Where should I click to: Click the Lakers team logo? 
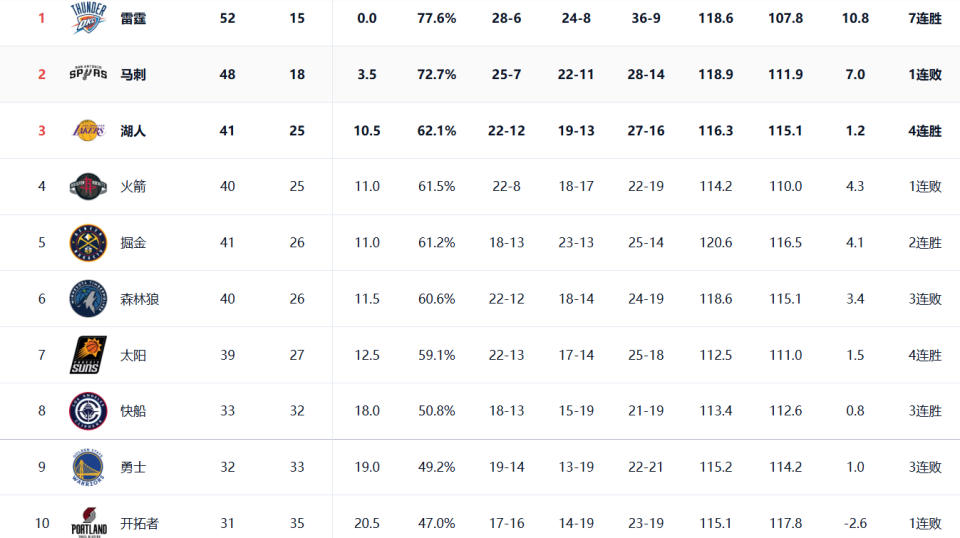click(88, 130)
